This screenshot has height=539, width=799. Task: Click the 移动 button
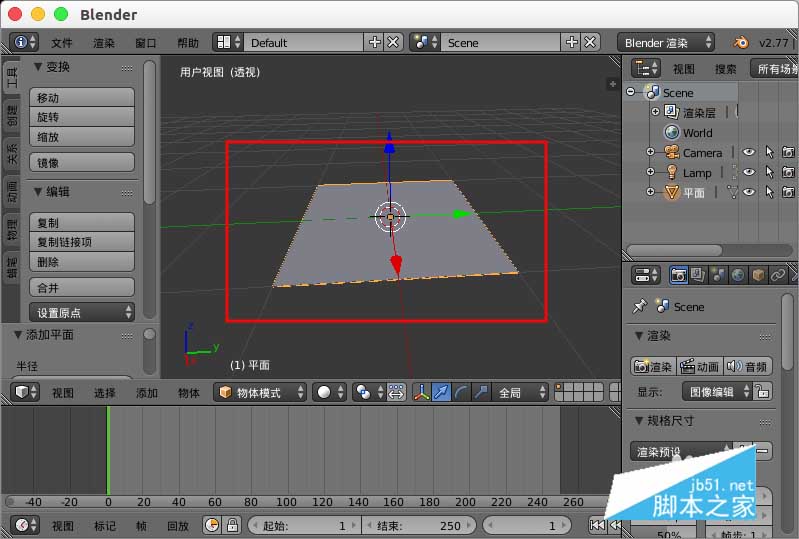[x=82, y=97]
